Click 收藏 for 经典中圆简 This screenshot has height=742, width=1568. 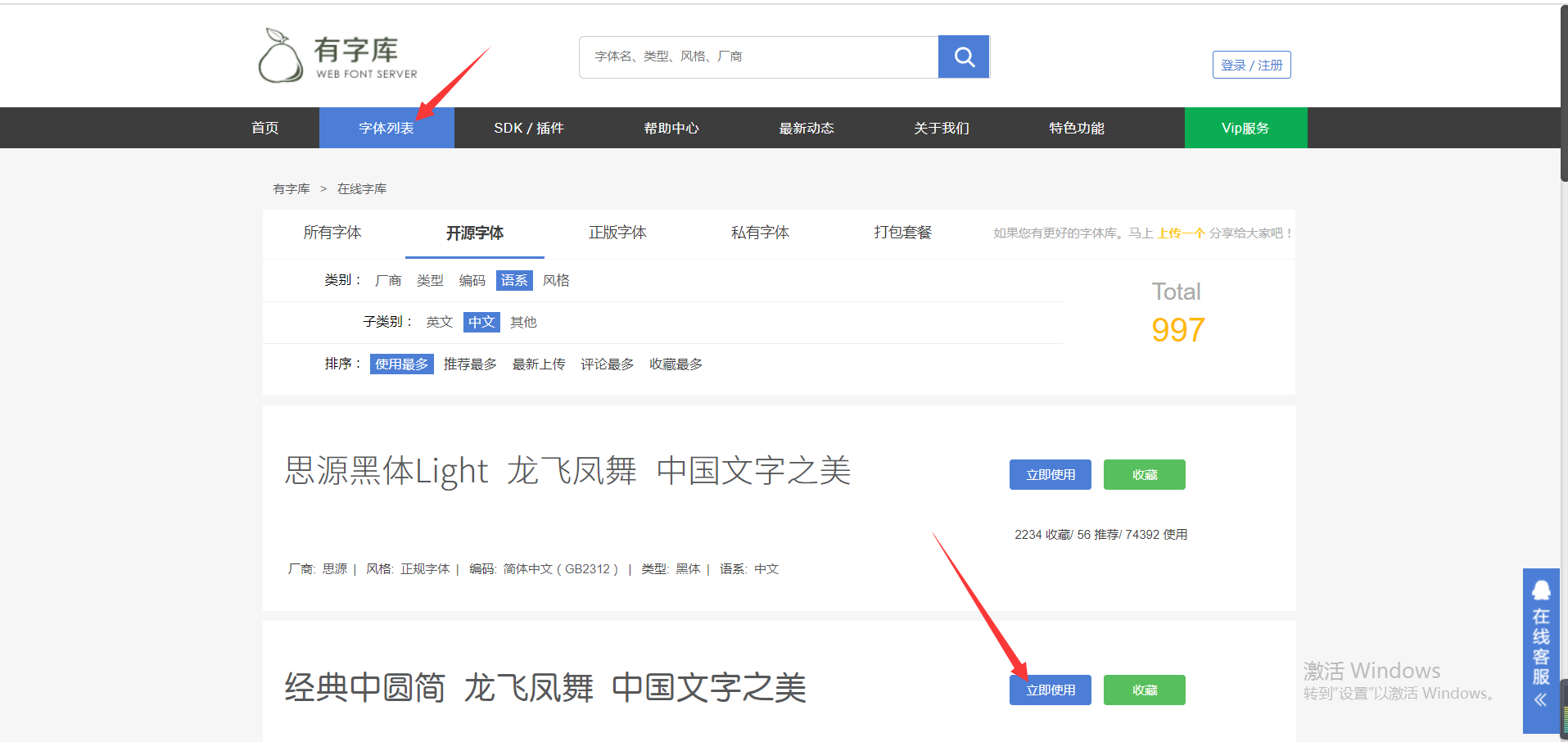click(x=1145, y=690)
